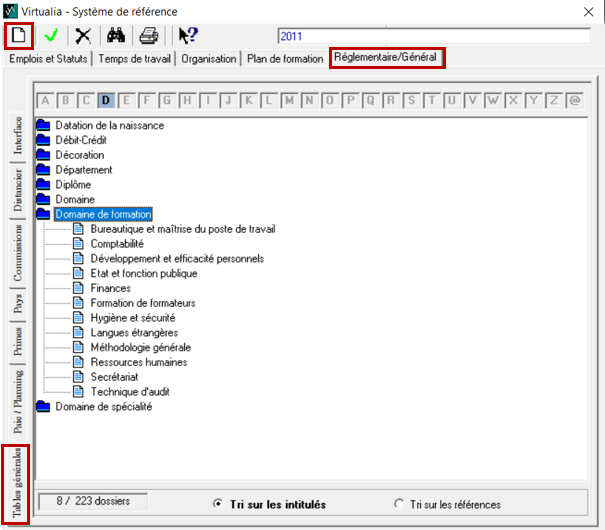
Task: Click the delete tools toolbar icon
Action: click(x=84, y=36)
